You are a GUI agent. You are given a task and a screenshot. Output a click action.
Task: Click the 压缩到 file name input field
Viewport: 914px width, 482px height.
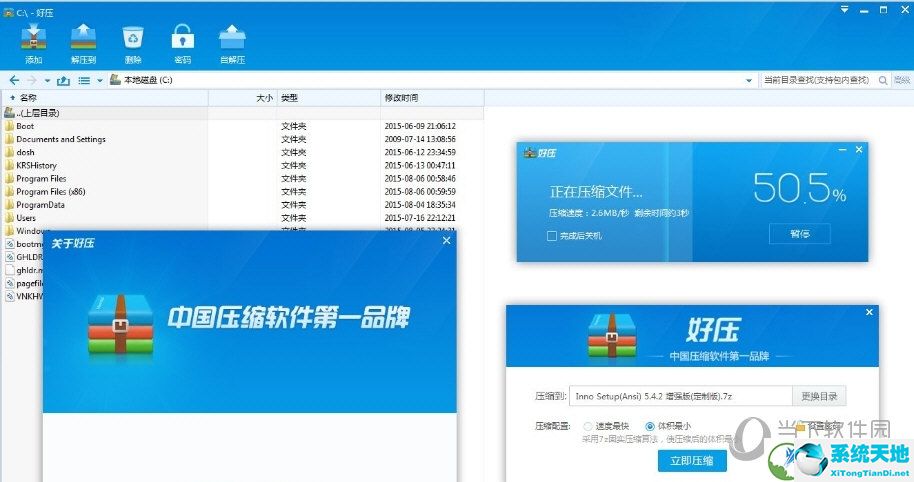pyautogui.click(x=680, y=396)
